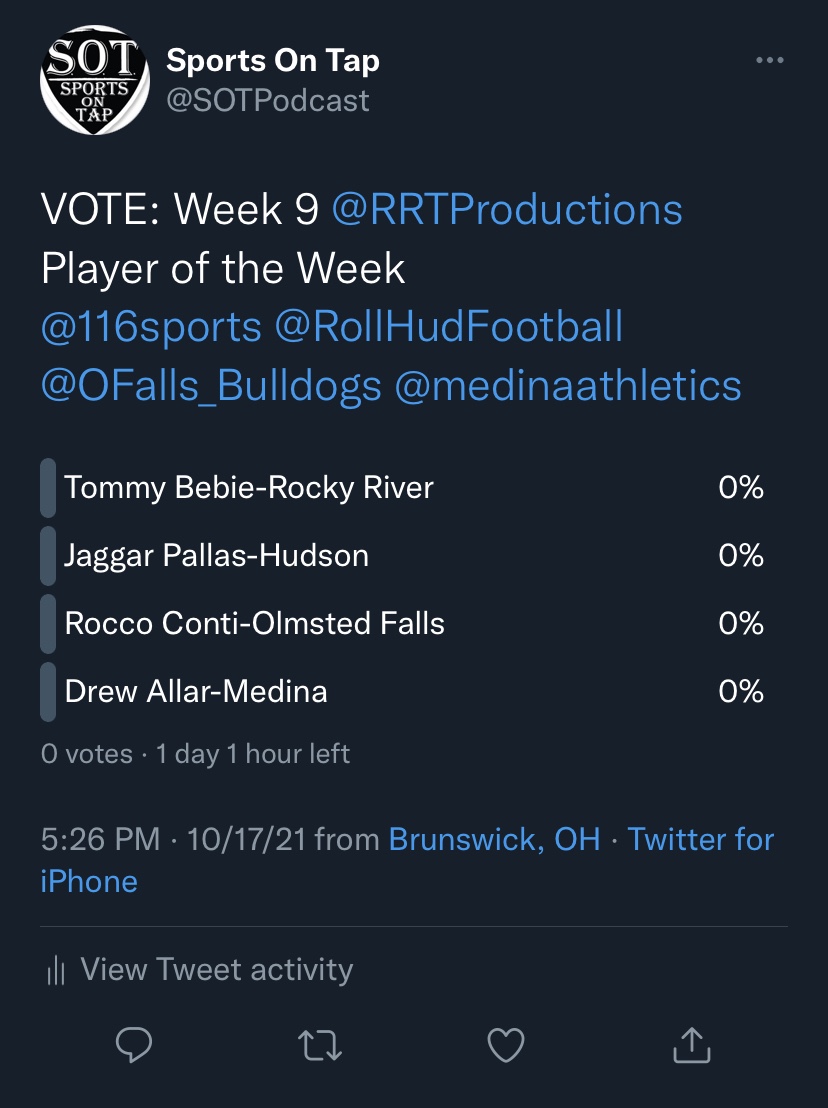Open the @OFalls_Bulldogs mention
Screen dimensions: 828x1108
(211, 385)
